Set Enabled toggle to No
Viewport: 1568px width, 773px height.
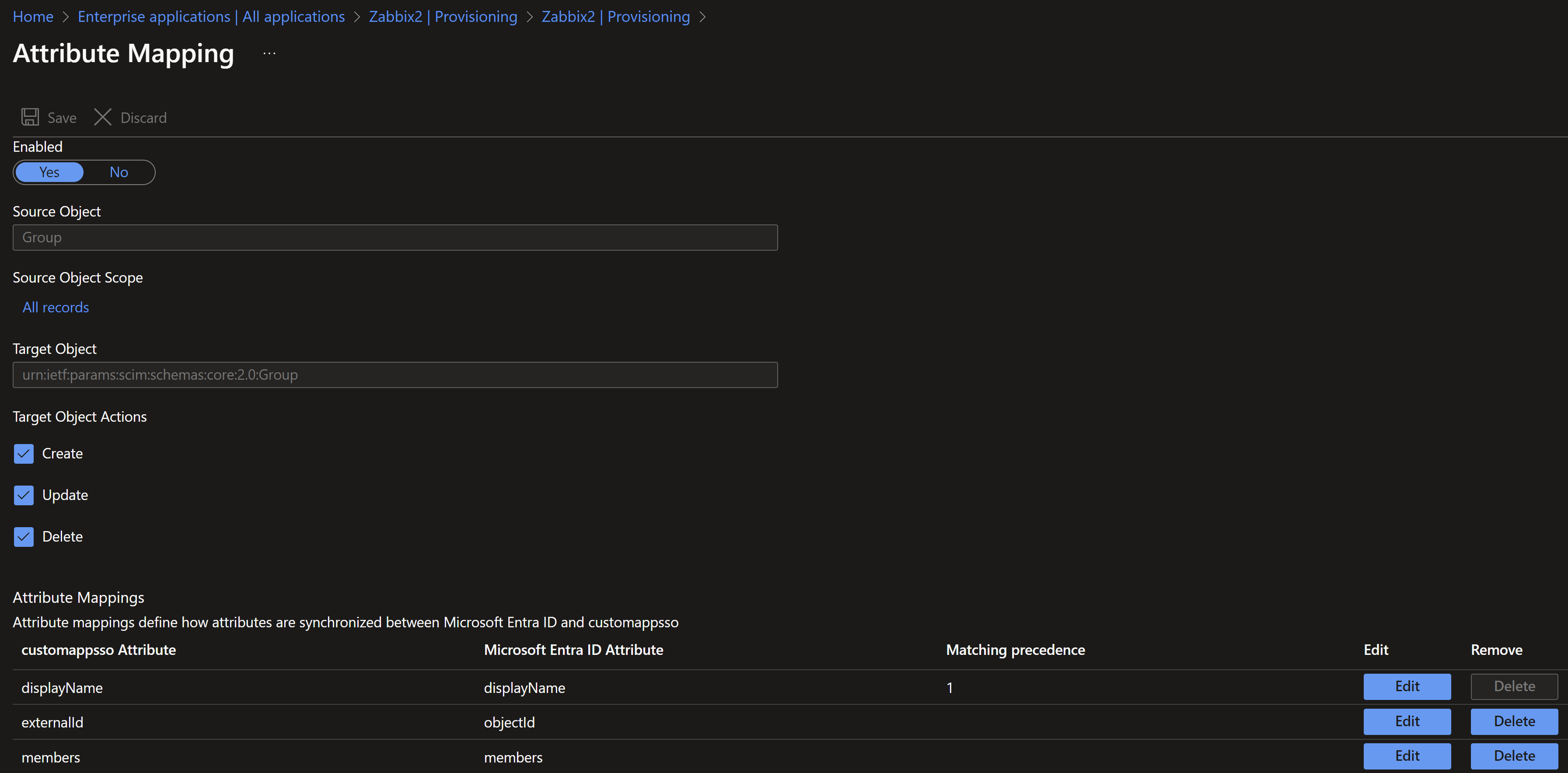[119, 172]
